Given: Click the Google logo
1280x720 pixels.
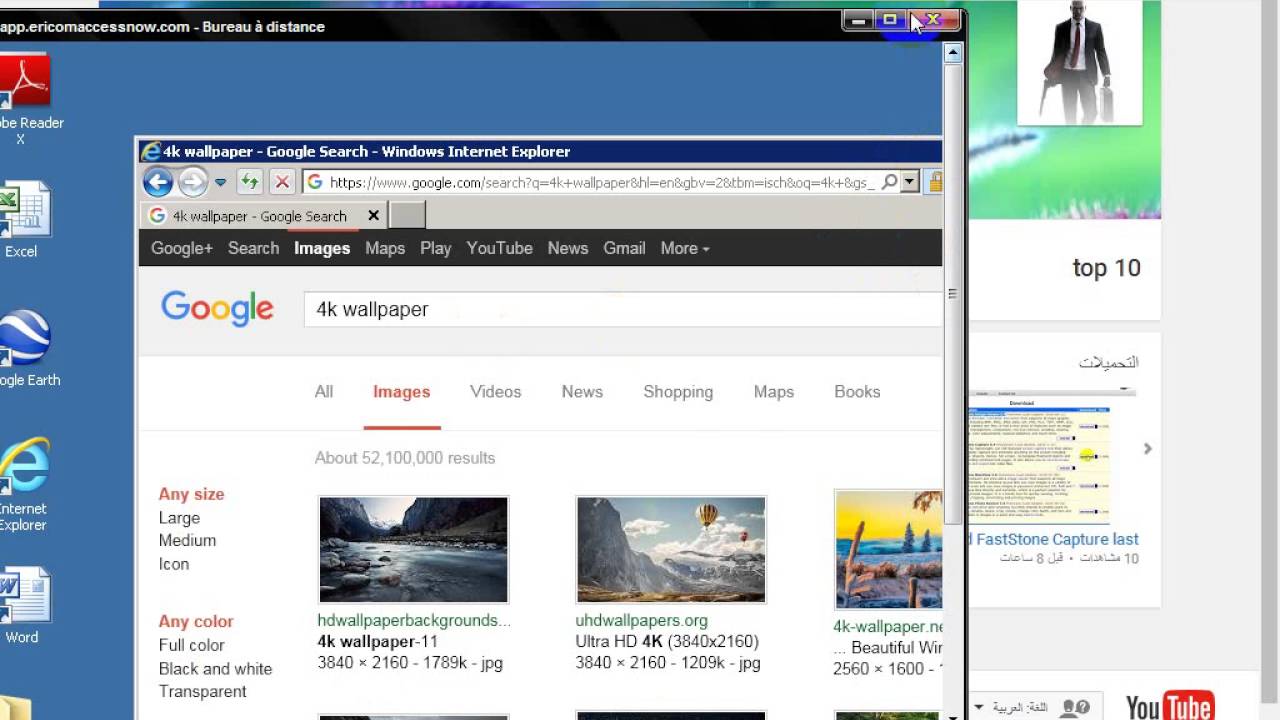Looking at the screenshot, I should (217, 309).
